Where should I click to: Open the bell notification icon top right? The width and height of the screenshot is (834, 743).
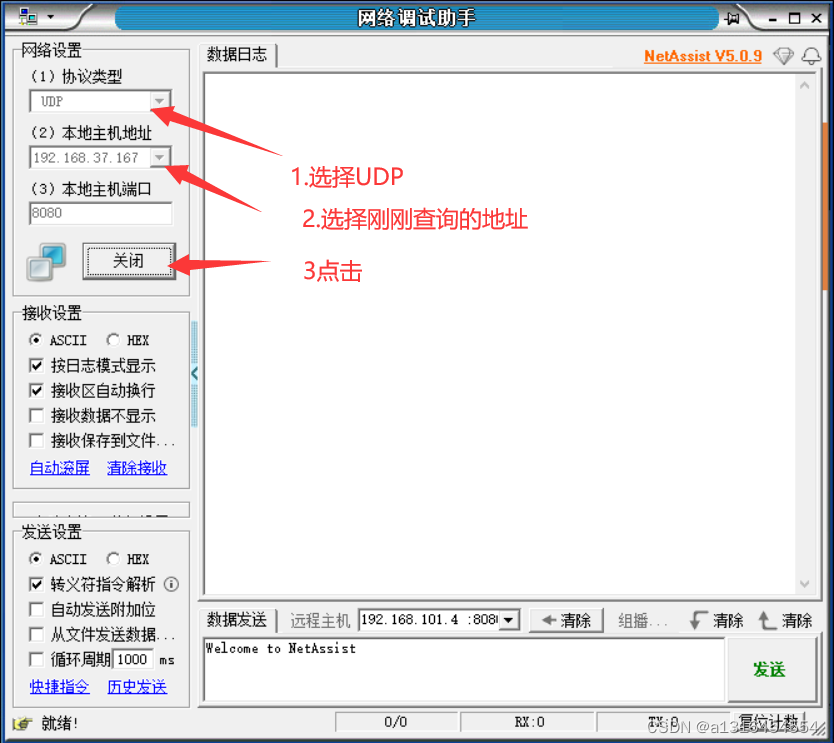point(810,56)
